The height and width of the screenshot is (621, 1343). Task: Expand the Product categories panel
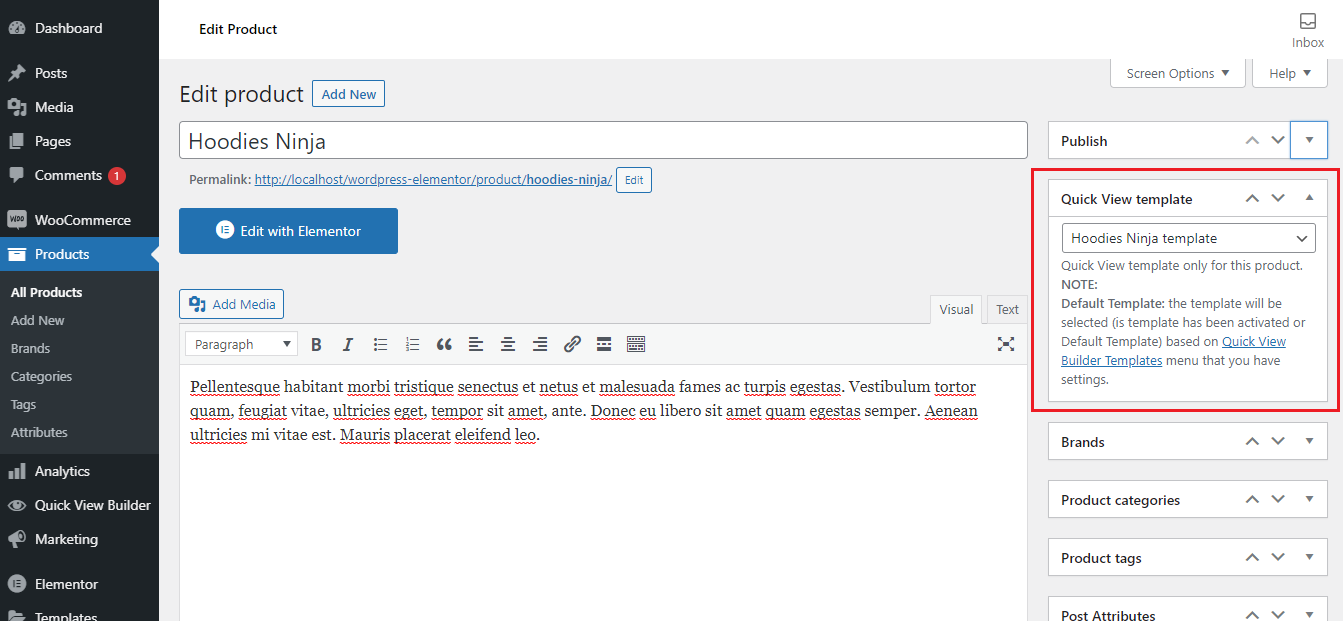(x=1309, y=499)
